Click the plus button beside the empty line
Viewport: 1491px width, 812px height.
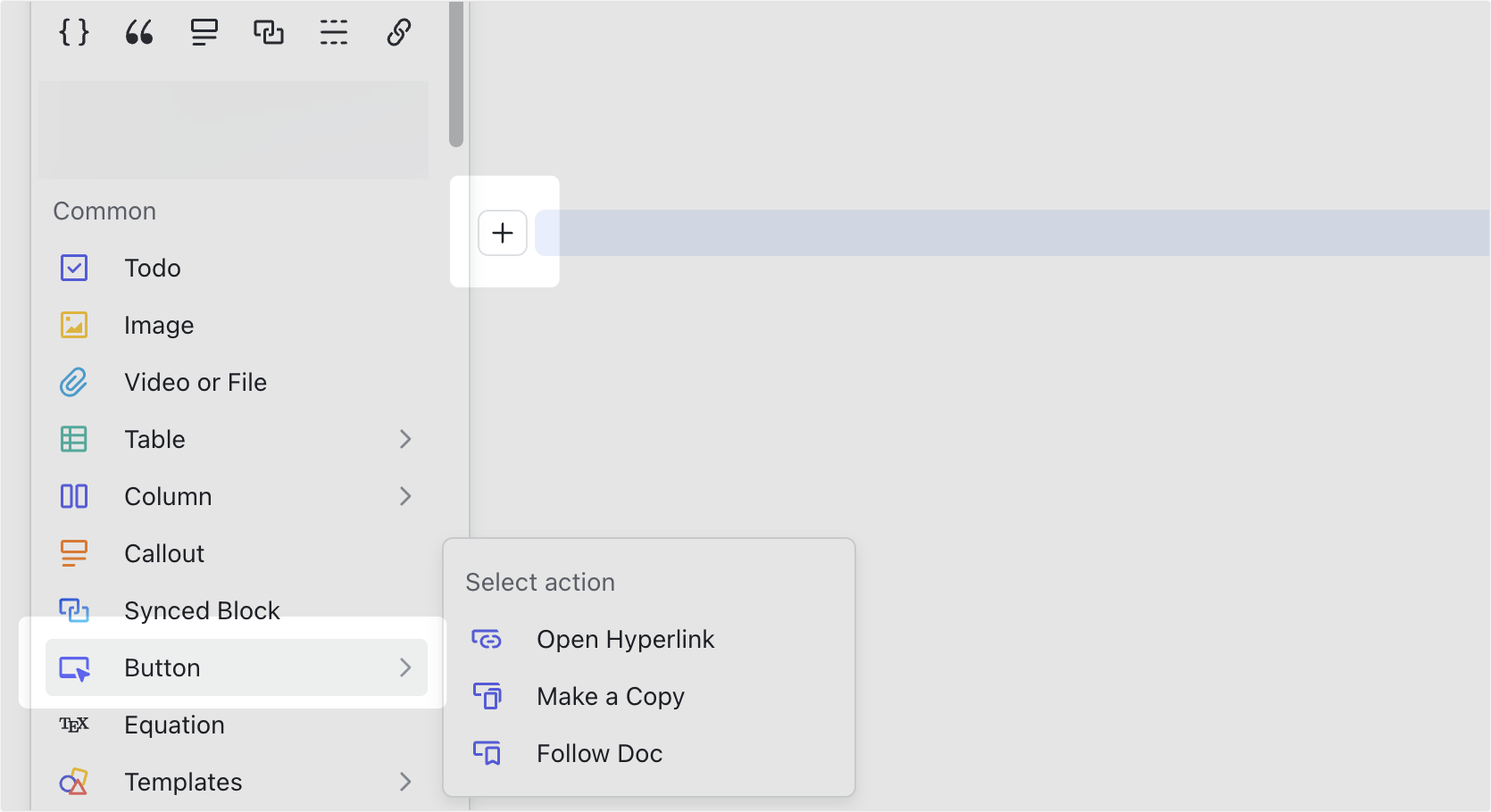tap(503, 233)
